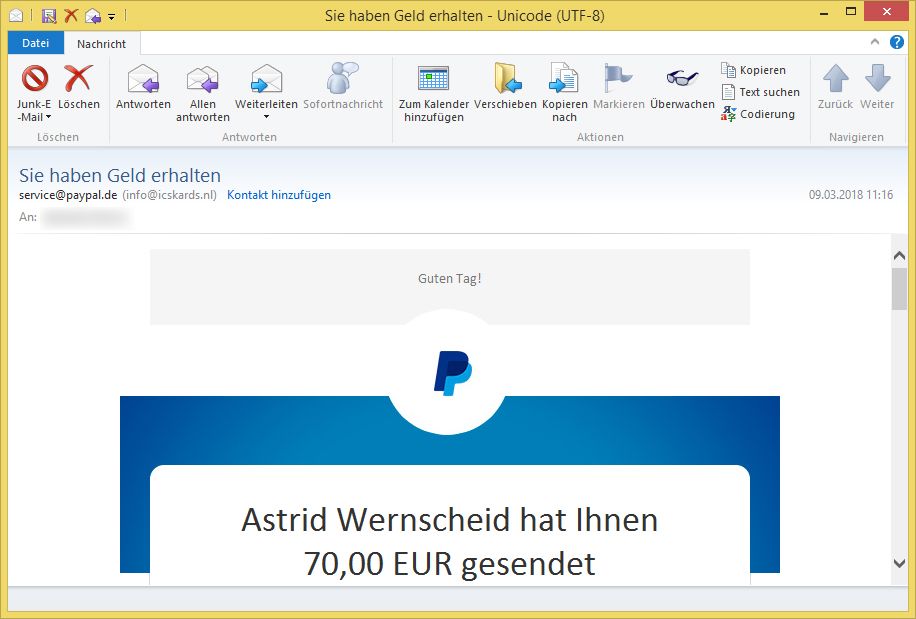Click the PayPal logo in the email
The image size is (916, 619).
[x=453, y=373]
